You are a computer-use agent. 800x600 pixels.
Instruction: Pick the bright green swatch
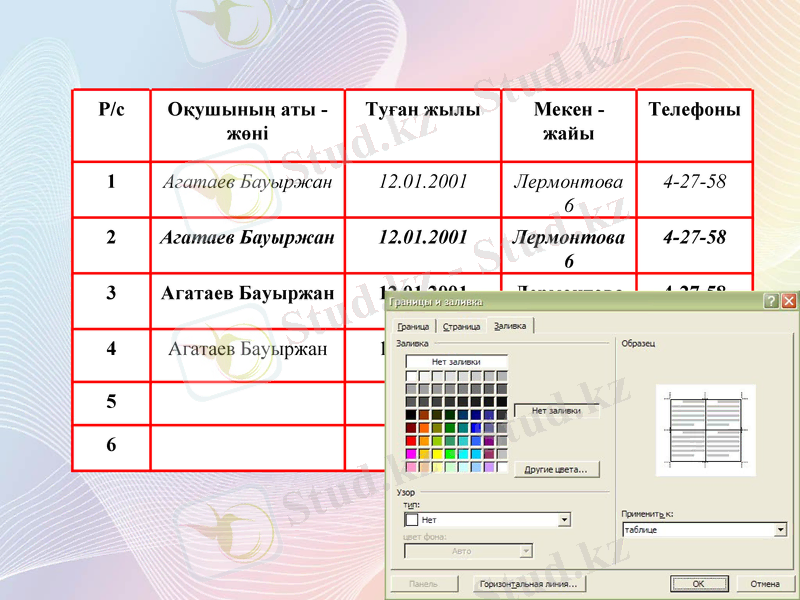(x=452, y=454)
